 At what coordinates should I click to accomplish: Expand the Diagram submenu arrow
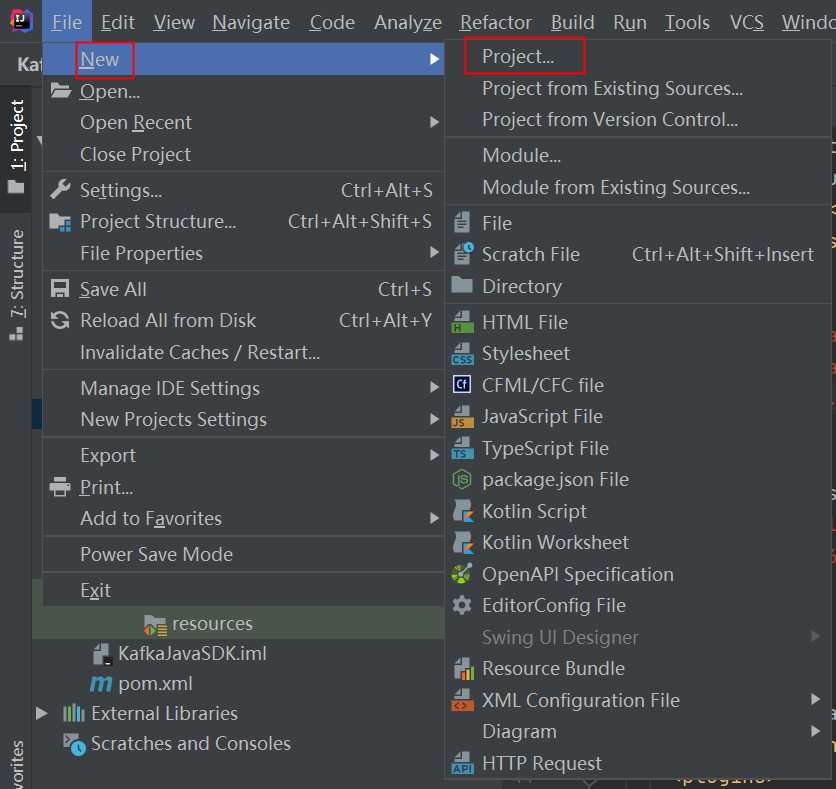pyautogui.click(x=815, y=731)
